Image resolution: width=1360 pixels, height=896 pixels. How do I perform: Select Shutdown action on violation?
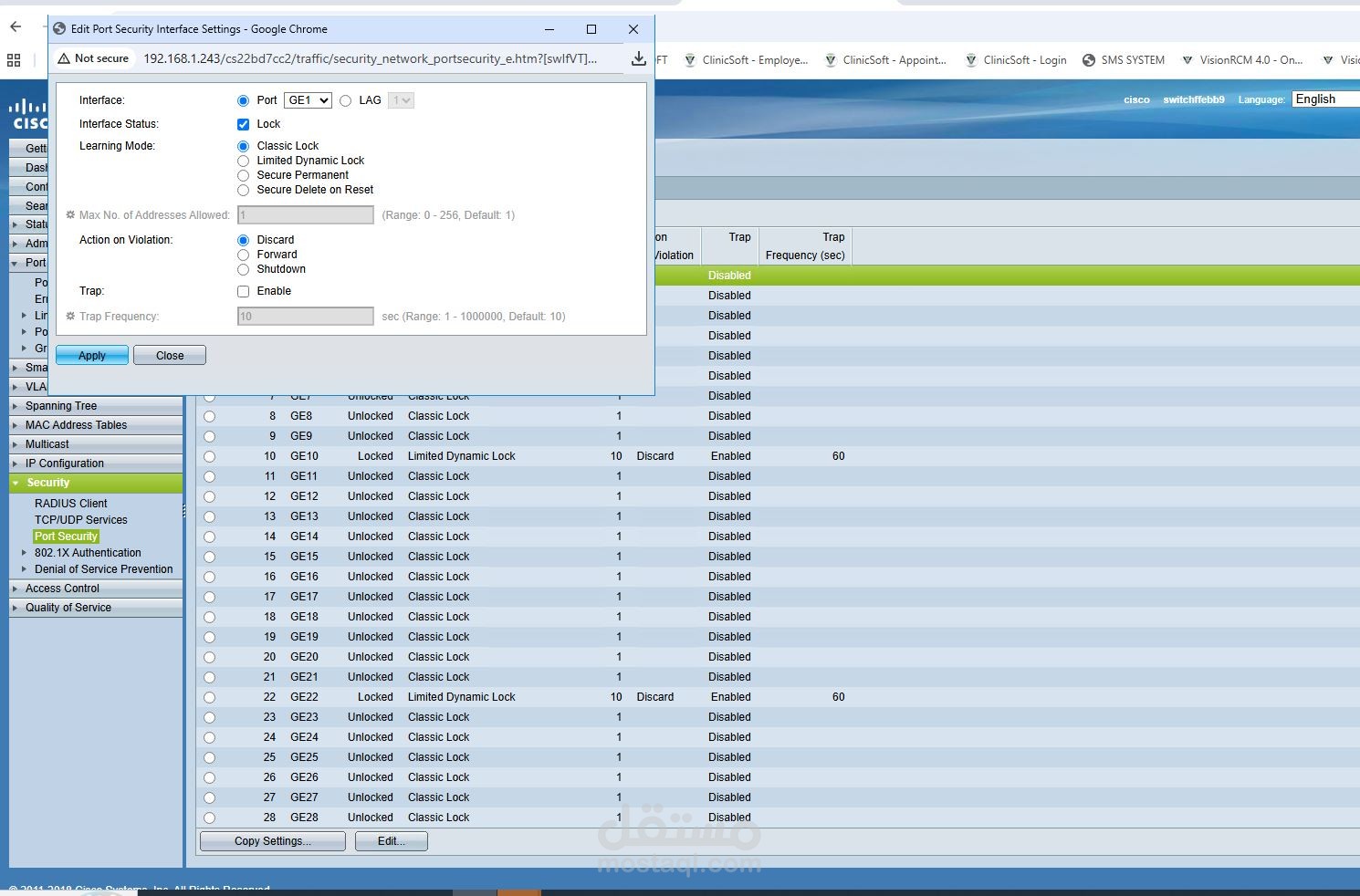(x=243, y=269)
